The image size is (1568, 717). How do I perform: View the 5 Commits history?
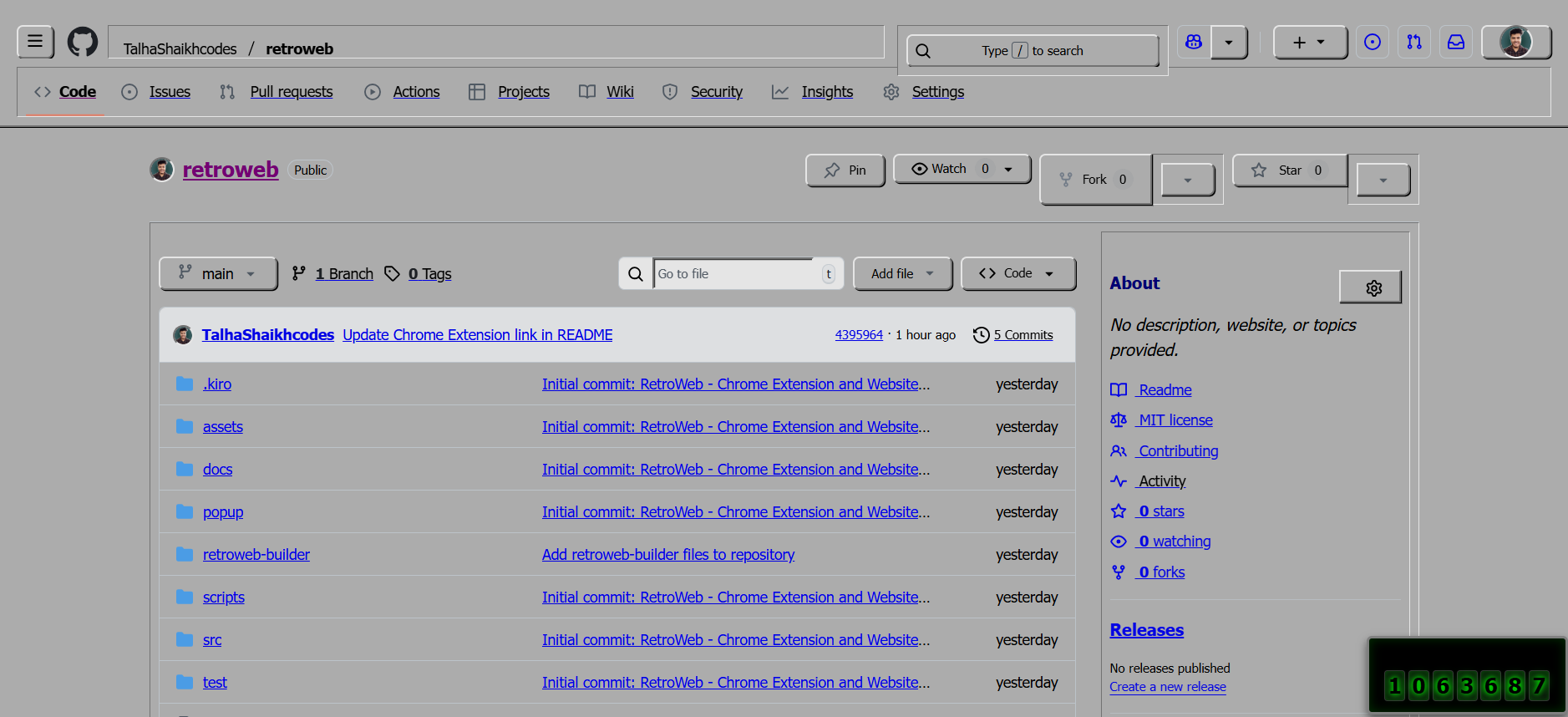1023,335
